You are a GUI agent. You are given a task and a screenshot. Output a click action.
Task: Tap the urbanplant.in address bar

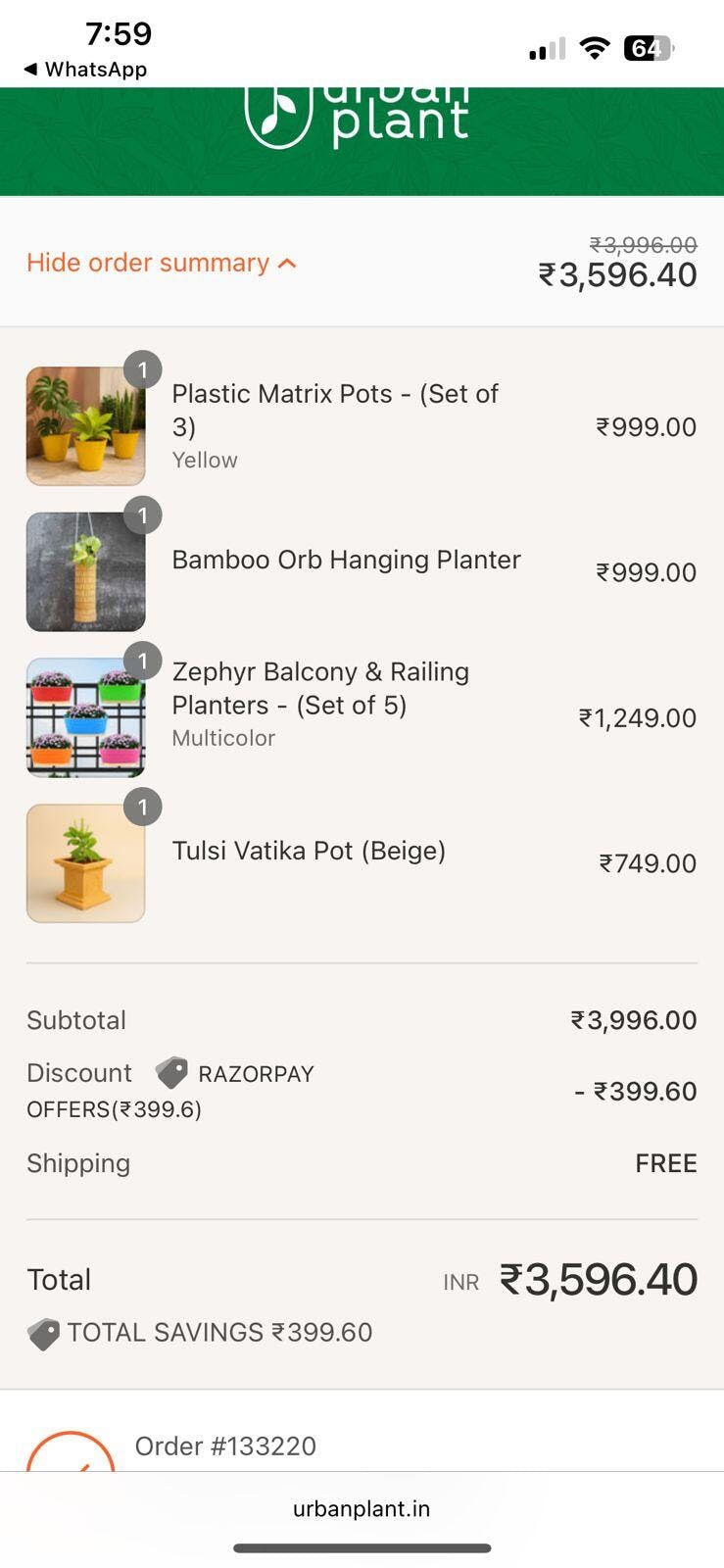(362, 1508)
